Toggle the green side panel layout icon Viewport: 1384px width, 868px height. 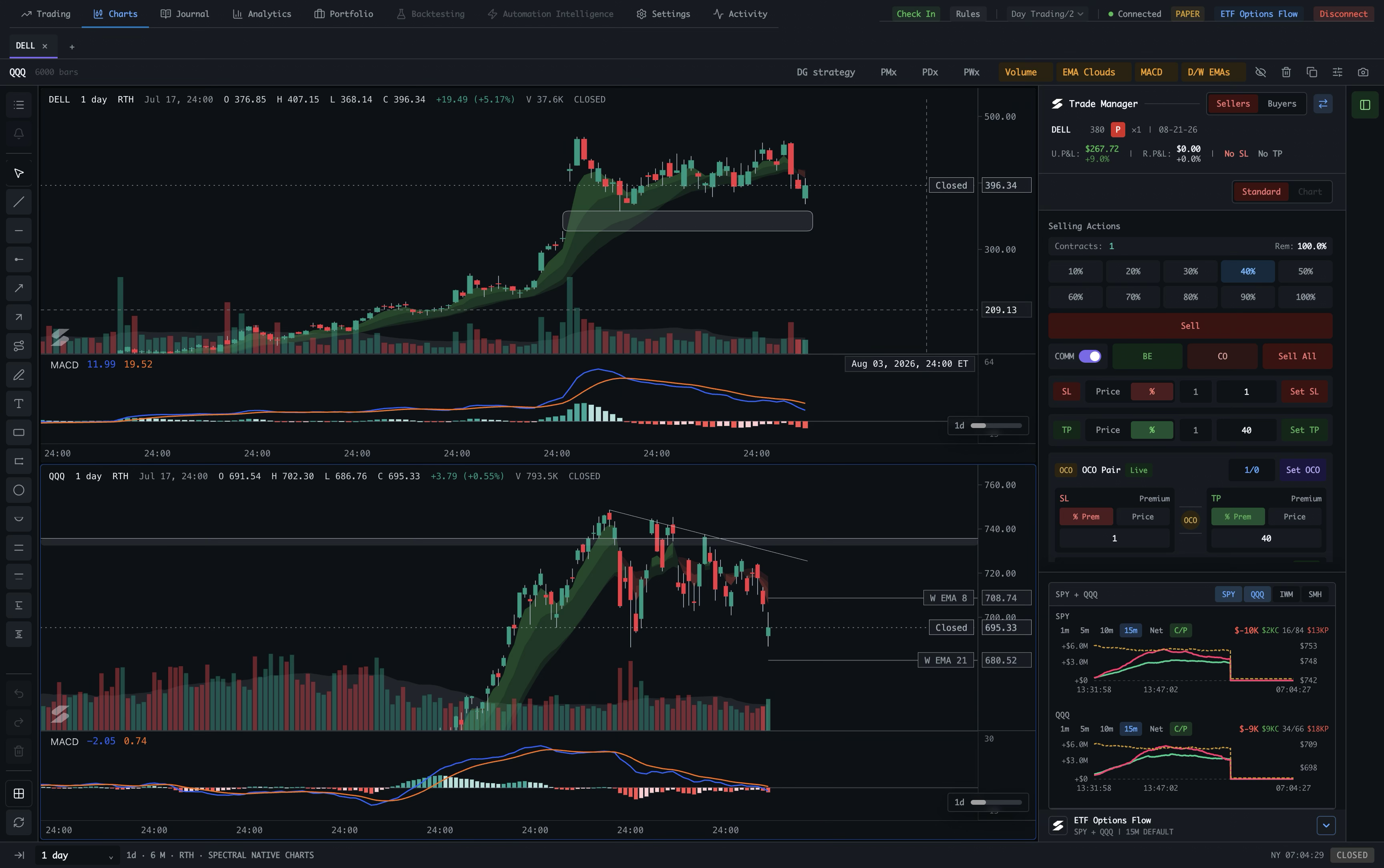point(1365,105)
